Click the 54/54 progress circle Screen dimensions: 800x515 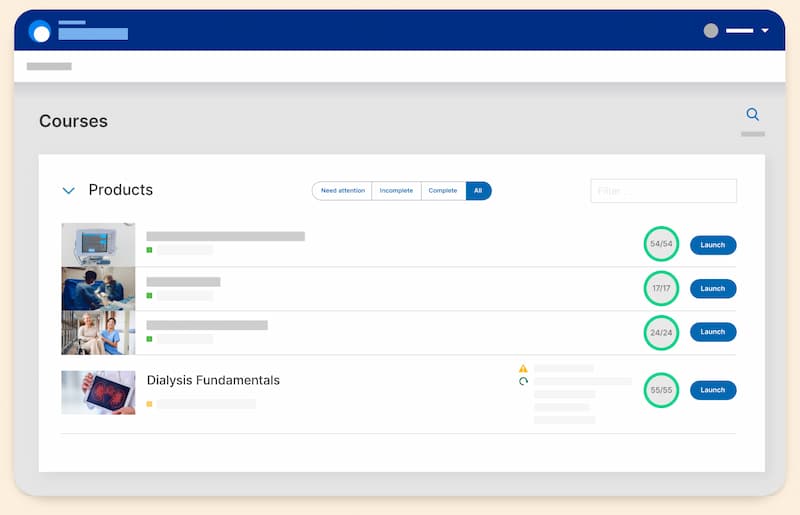click(661, 244)
